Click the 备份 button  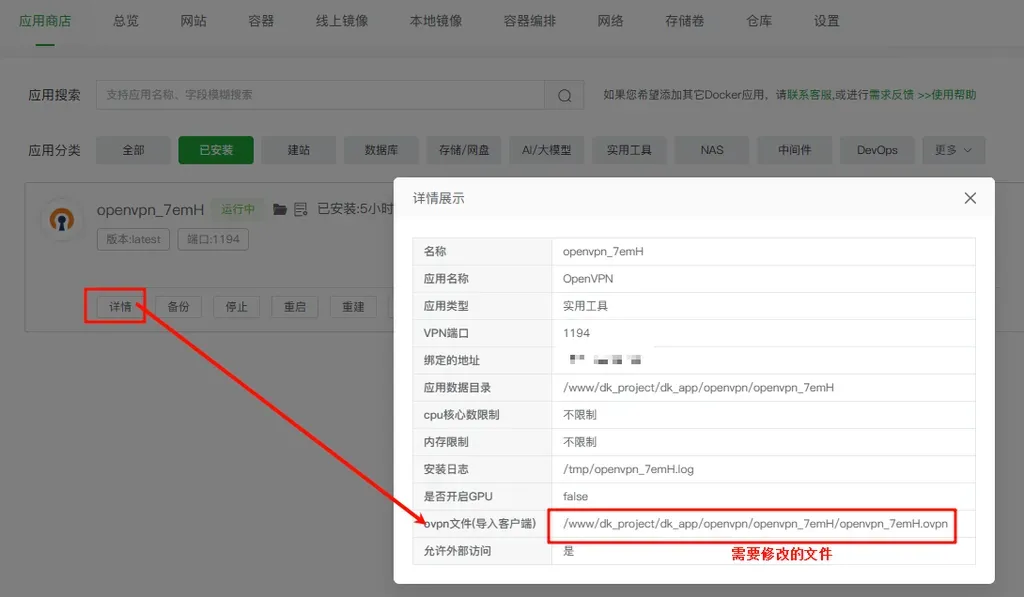[178, 307]
